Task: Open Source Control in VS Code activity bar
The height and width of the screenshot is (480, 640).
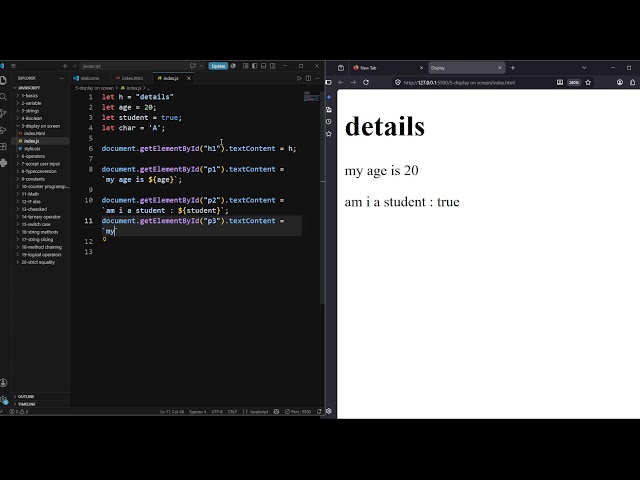Action: pyautogui.click(x=3, y=113)
